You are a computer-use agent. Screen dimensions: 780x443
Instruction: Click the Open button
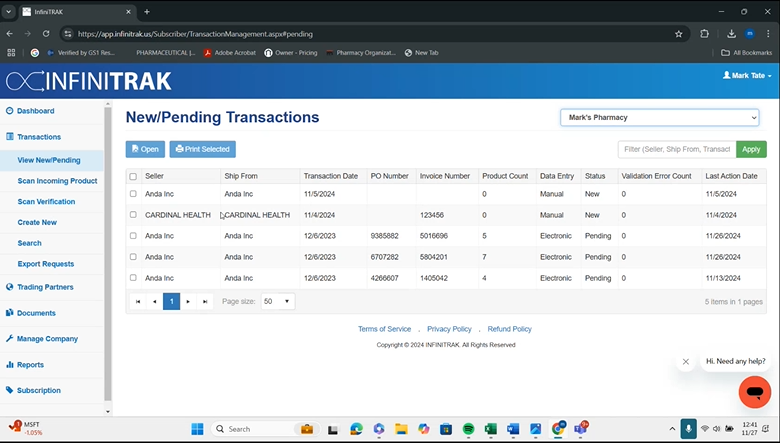click(145, 149)
